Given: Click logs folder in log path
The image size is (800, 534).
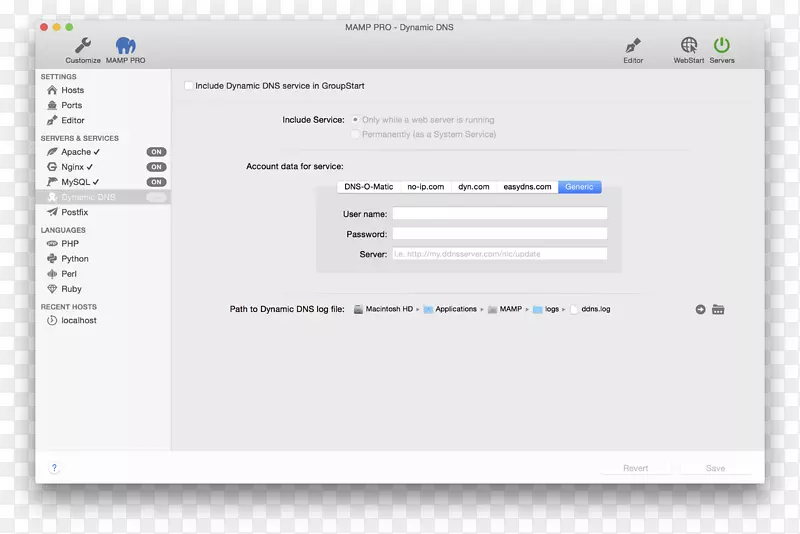Looking at the screenshot, I should point(545,309).
